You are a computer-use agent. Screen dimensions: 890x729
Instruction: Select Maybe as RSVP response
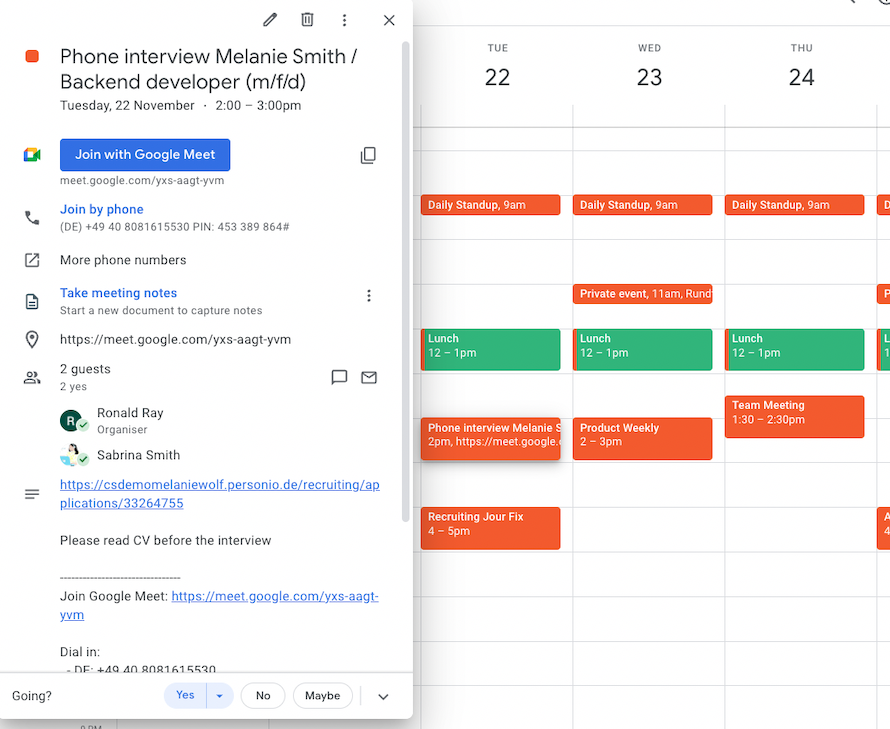pos(322,696)
